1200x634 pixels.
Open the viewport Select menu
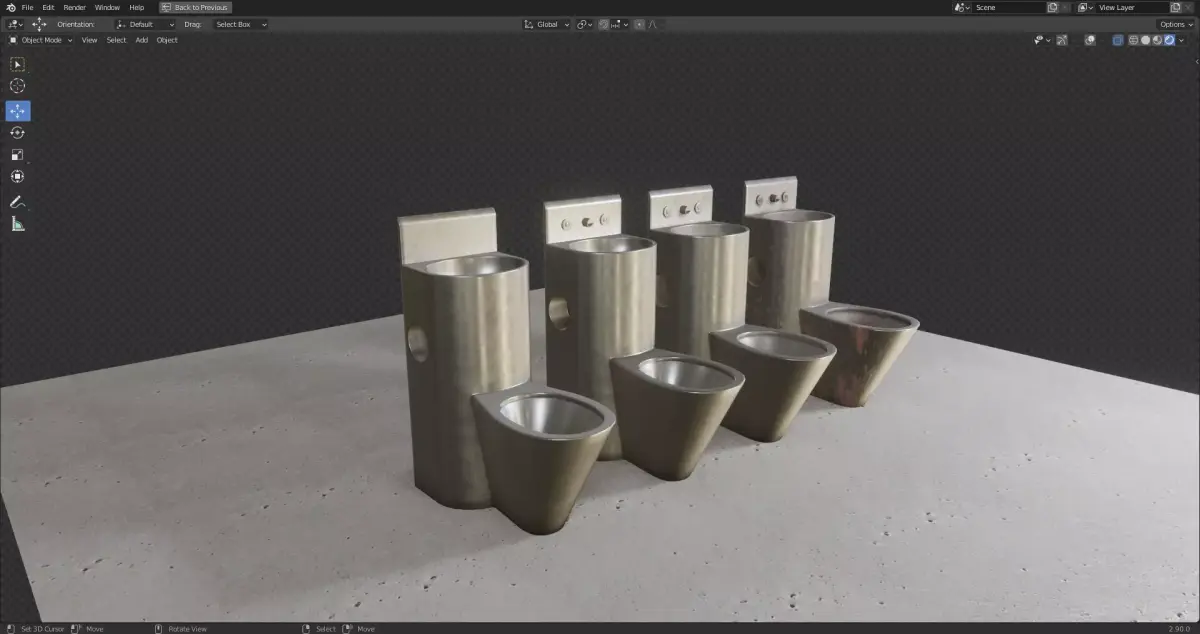[x=117, y=40]
